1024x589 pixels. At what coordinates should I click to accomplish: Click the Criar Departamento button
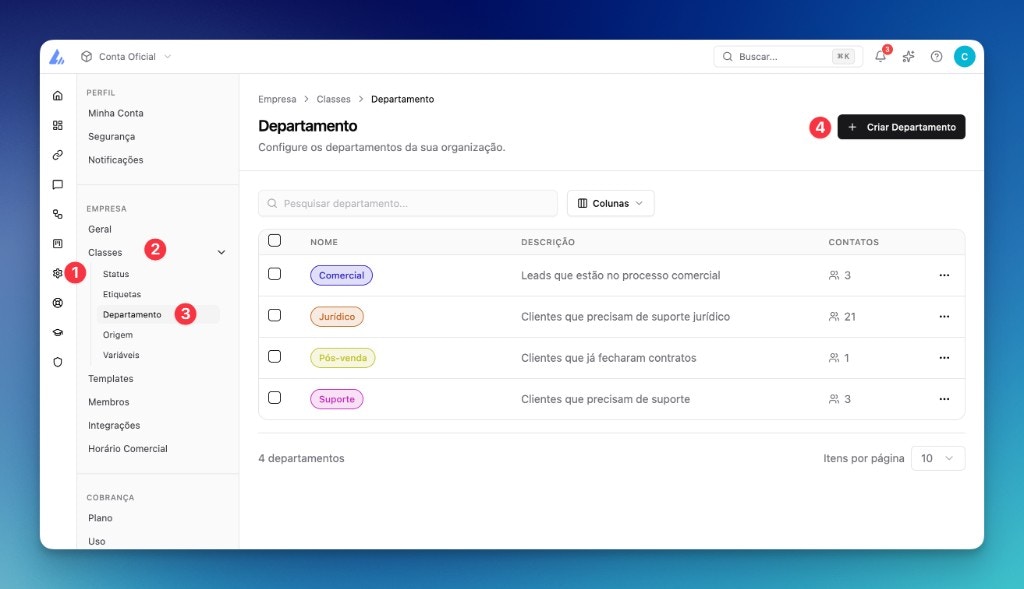tap(901, 127)
